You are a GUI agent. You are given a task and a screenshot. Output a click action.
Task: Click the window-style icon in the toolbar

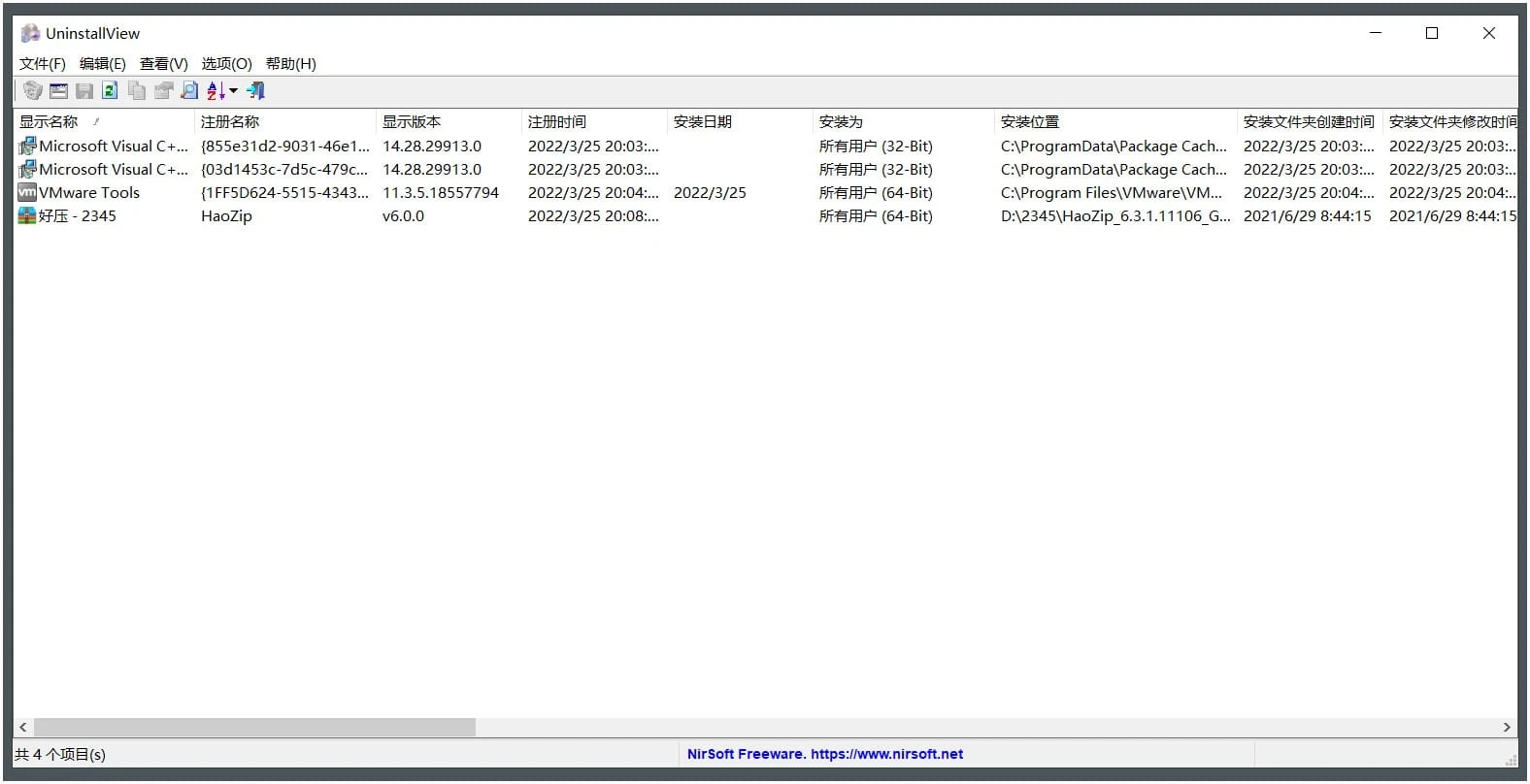(x=58, y=91)
